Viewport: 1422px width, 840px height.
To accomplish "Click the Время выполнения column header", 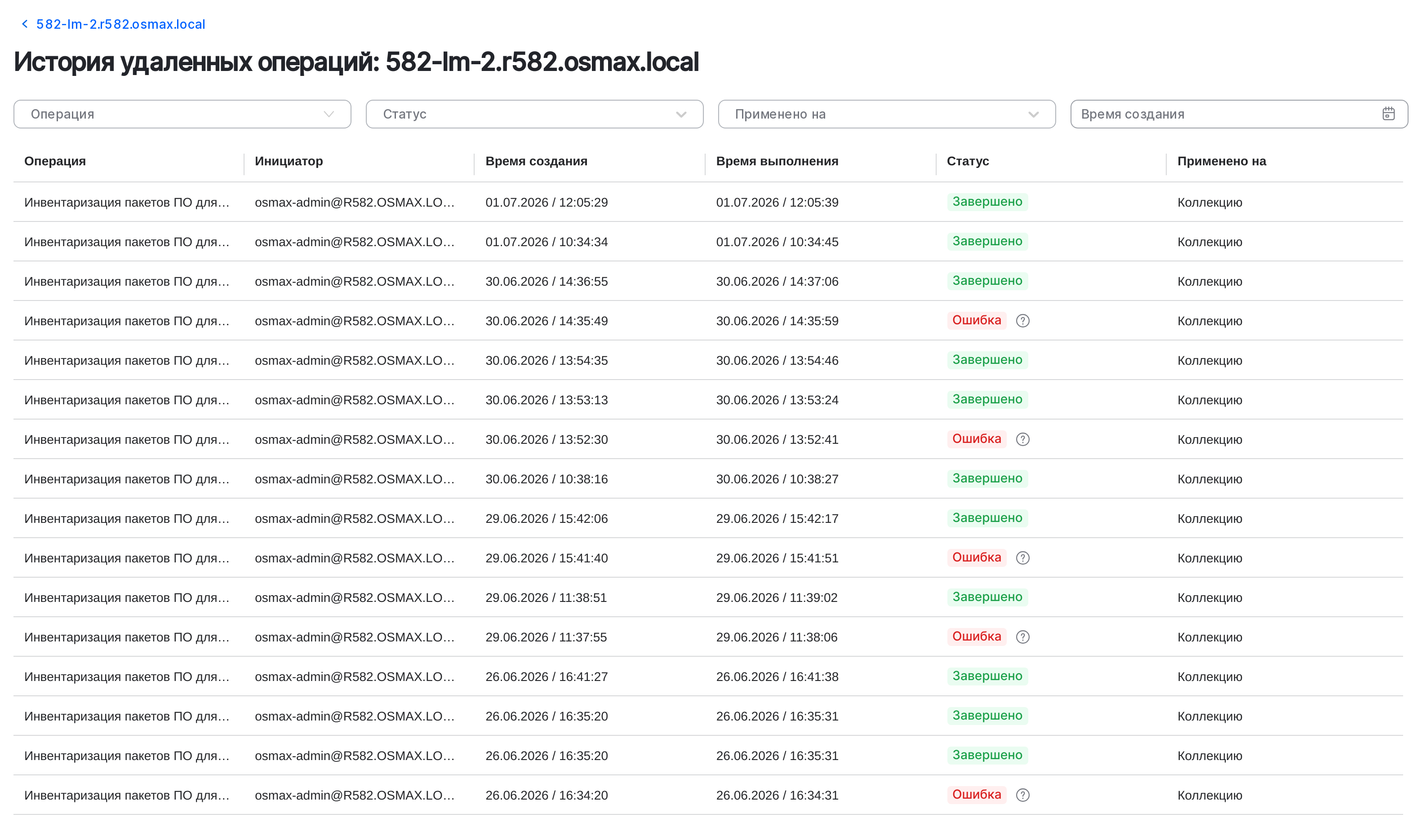I will pyautogui.click(x=777, y=161).
